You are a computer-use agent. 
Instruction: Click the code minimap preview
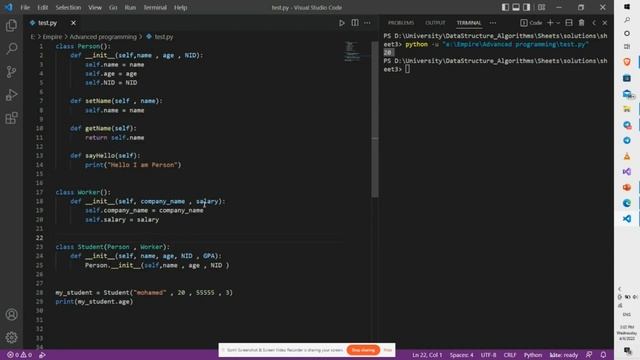coord(351,51)
